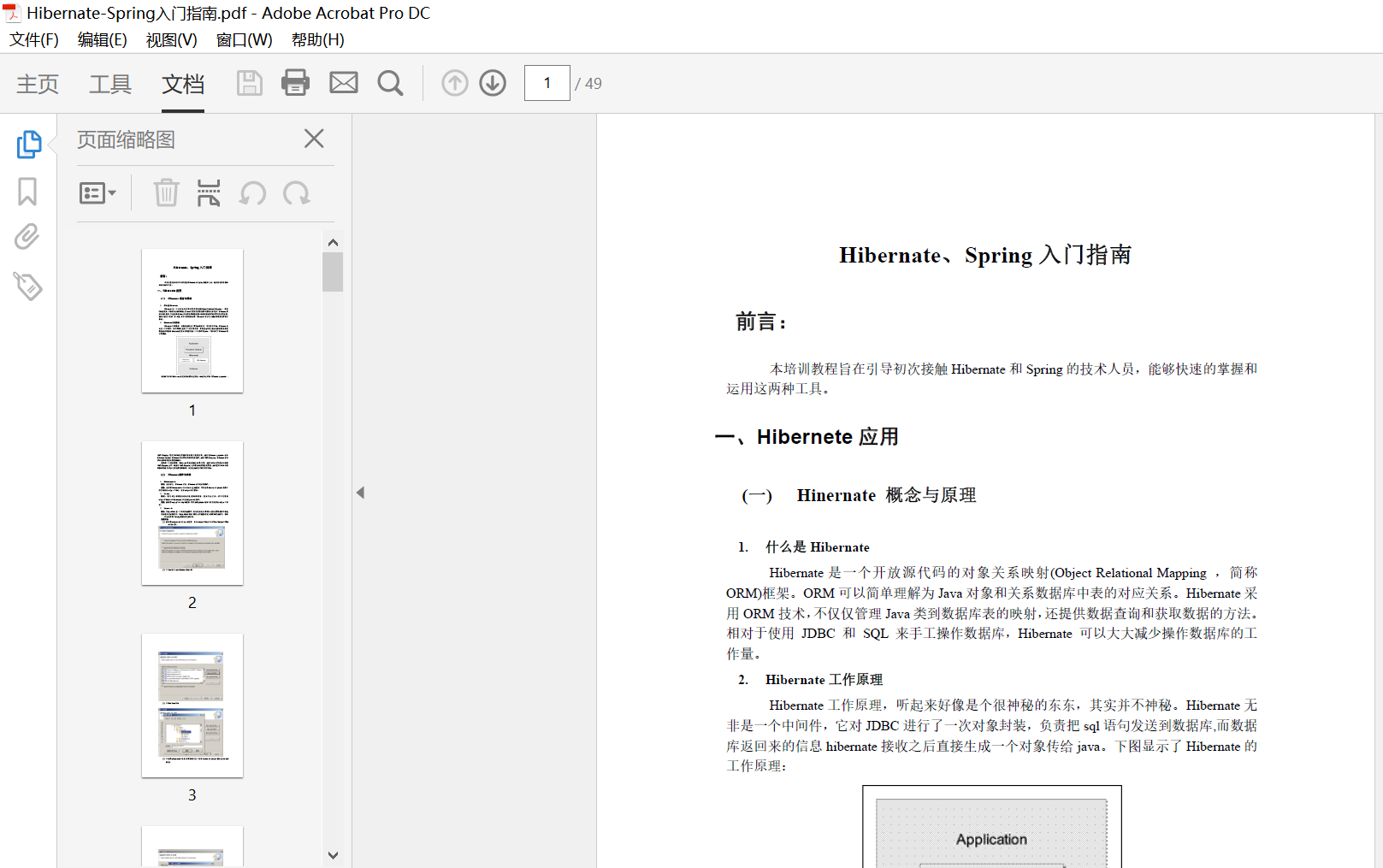Delete selected page trash icon
The height and width of the screenshot is (868, 1383).
point(166,192)
